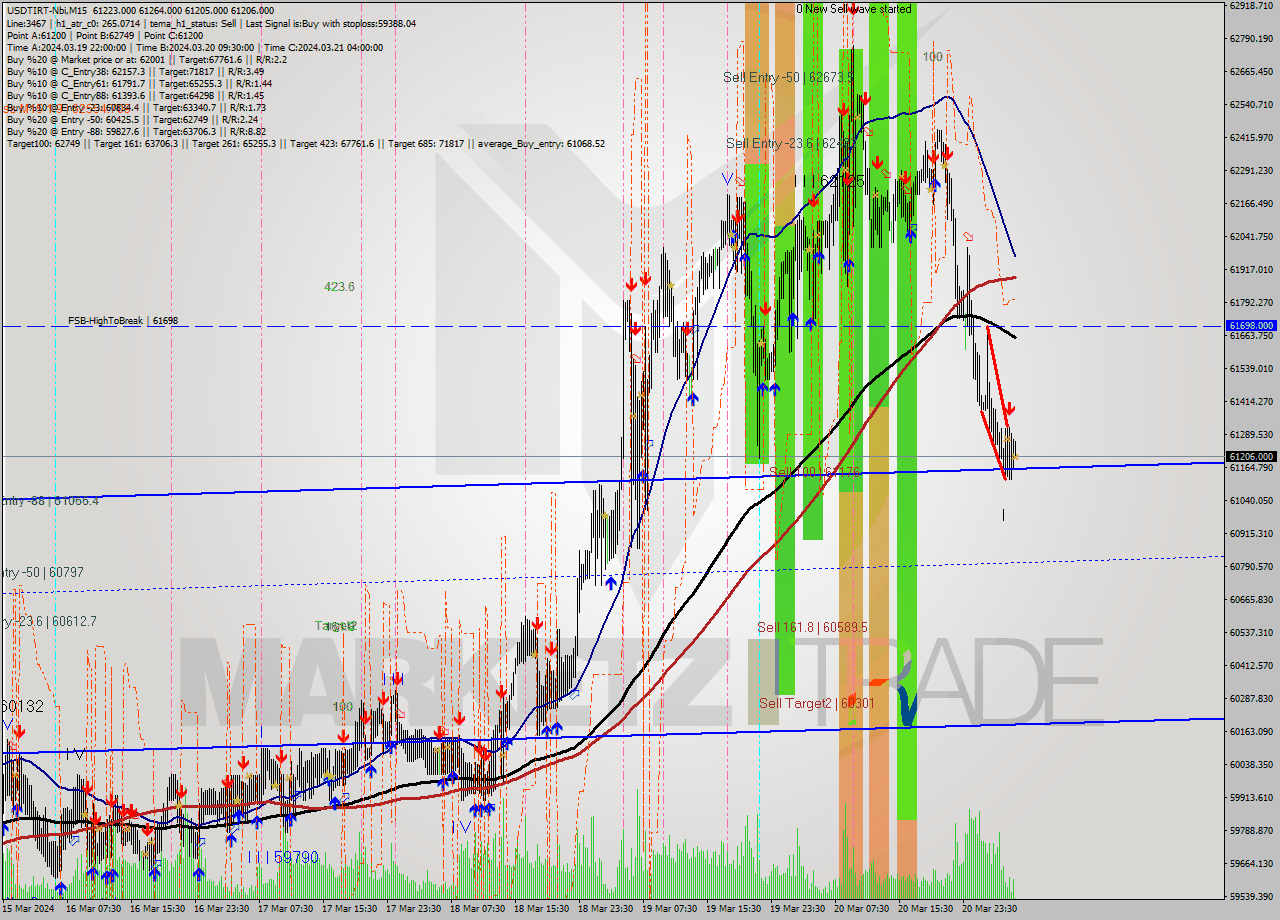Click price axis value 61539.010
This screenshot has height=920, width=1280.
point(1250,369)
